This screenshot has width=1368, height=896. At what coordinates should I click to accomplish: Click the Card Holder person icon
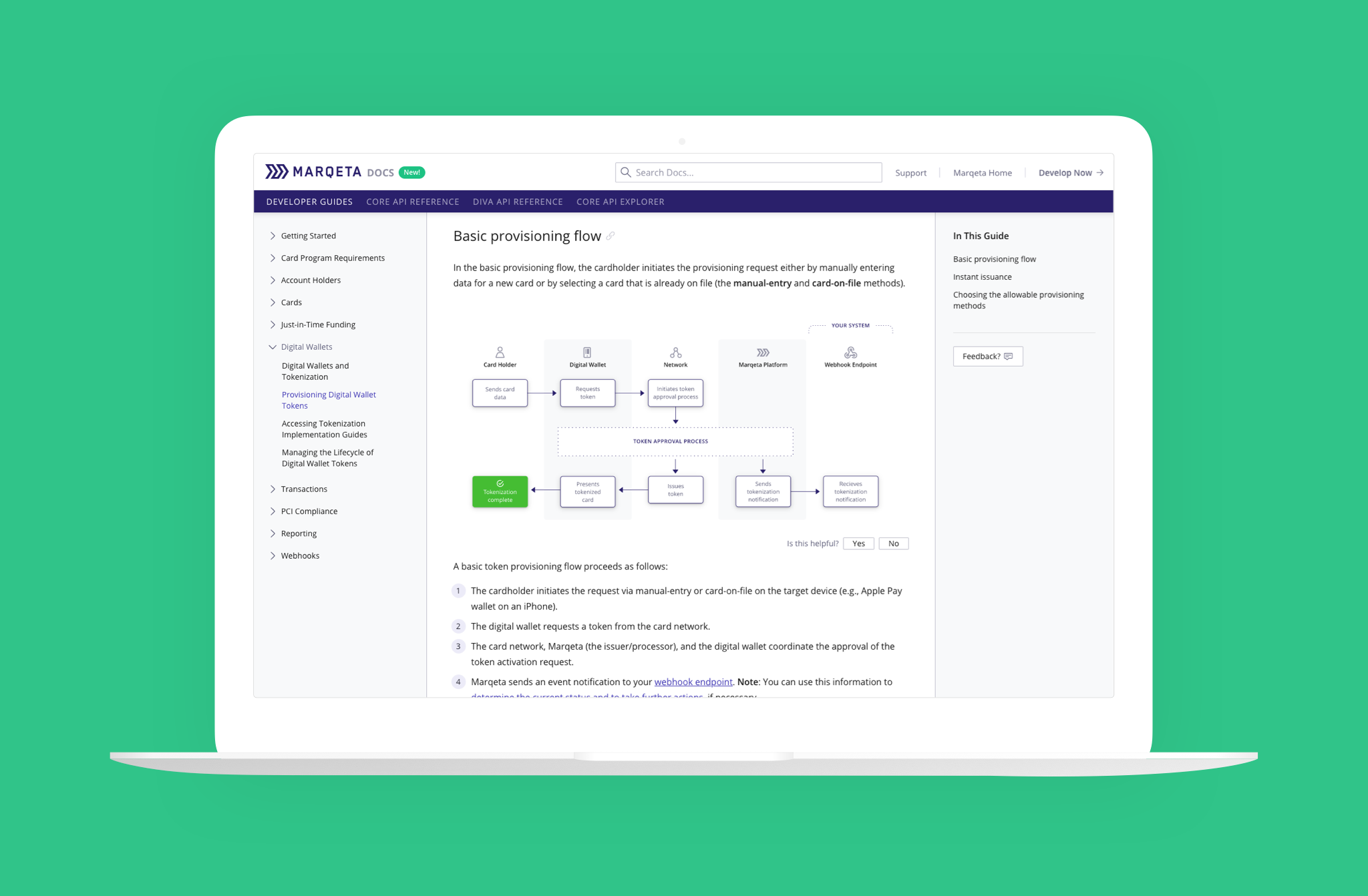[500, 353]
